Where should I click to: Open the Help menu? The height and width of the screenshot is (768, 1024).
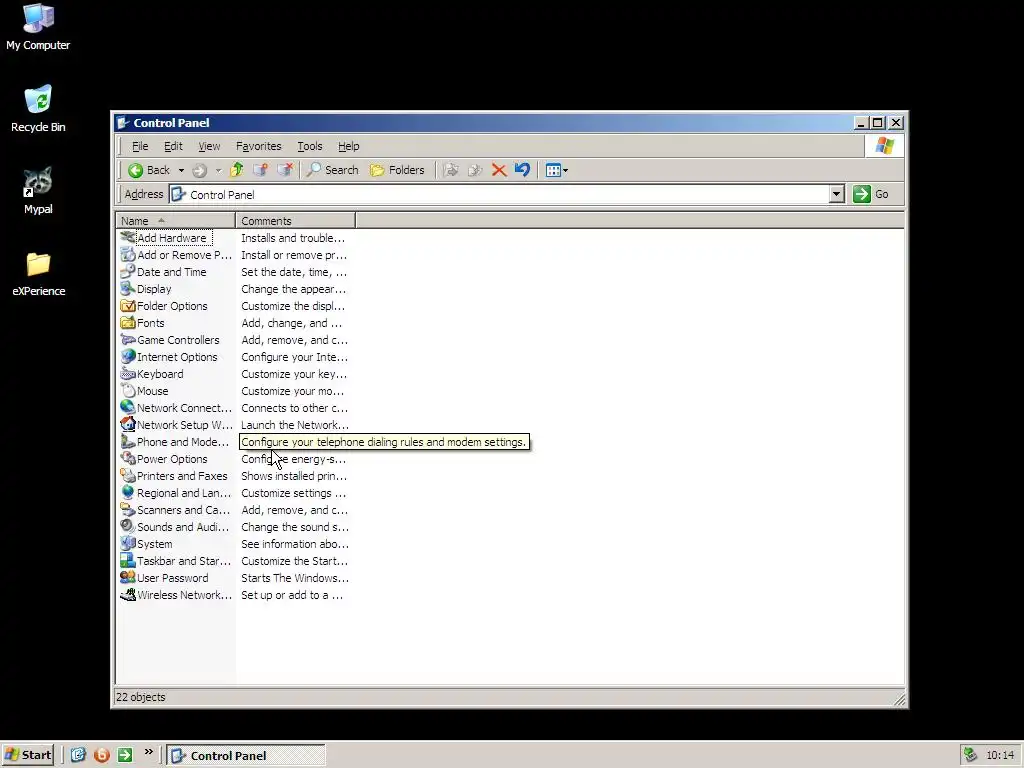click(348, 146)
